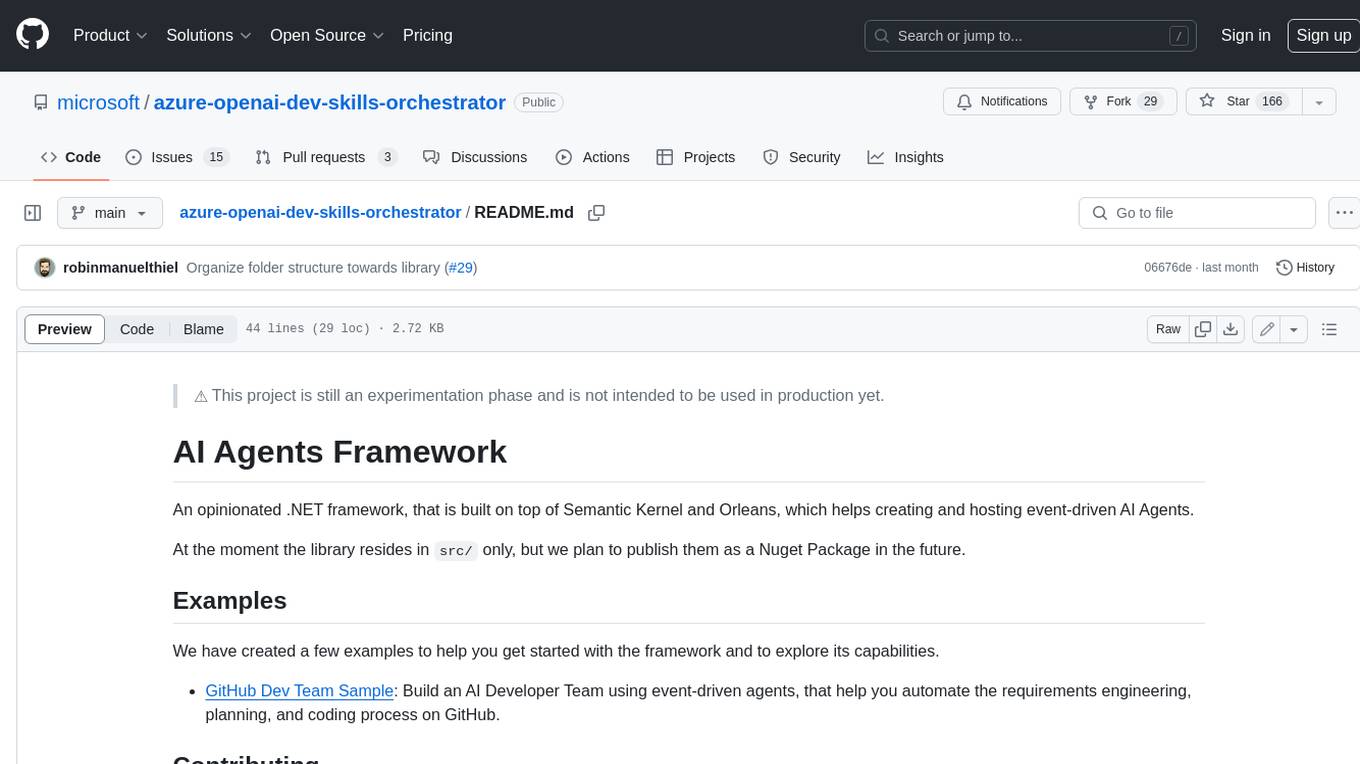
Task: Open the Discussions tab
Action: pos(475,157)
